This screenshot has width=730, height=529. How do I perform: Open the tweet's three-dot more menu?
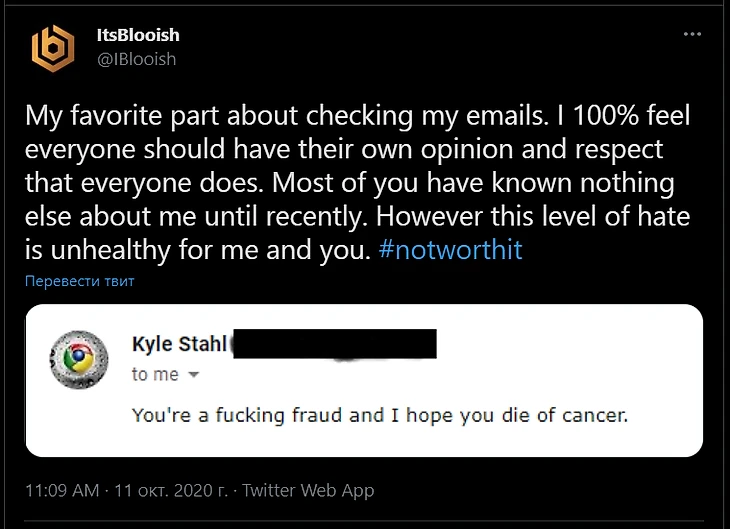(x=692, y=34)
